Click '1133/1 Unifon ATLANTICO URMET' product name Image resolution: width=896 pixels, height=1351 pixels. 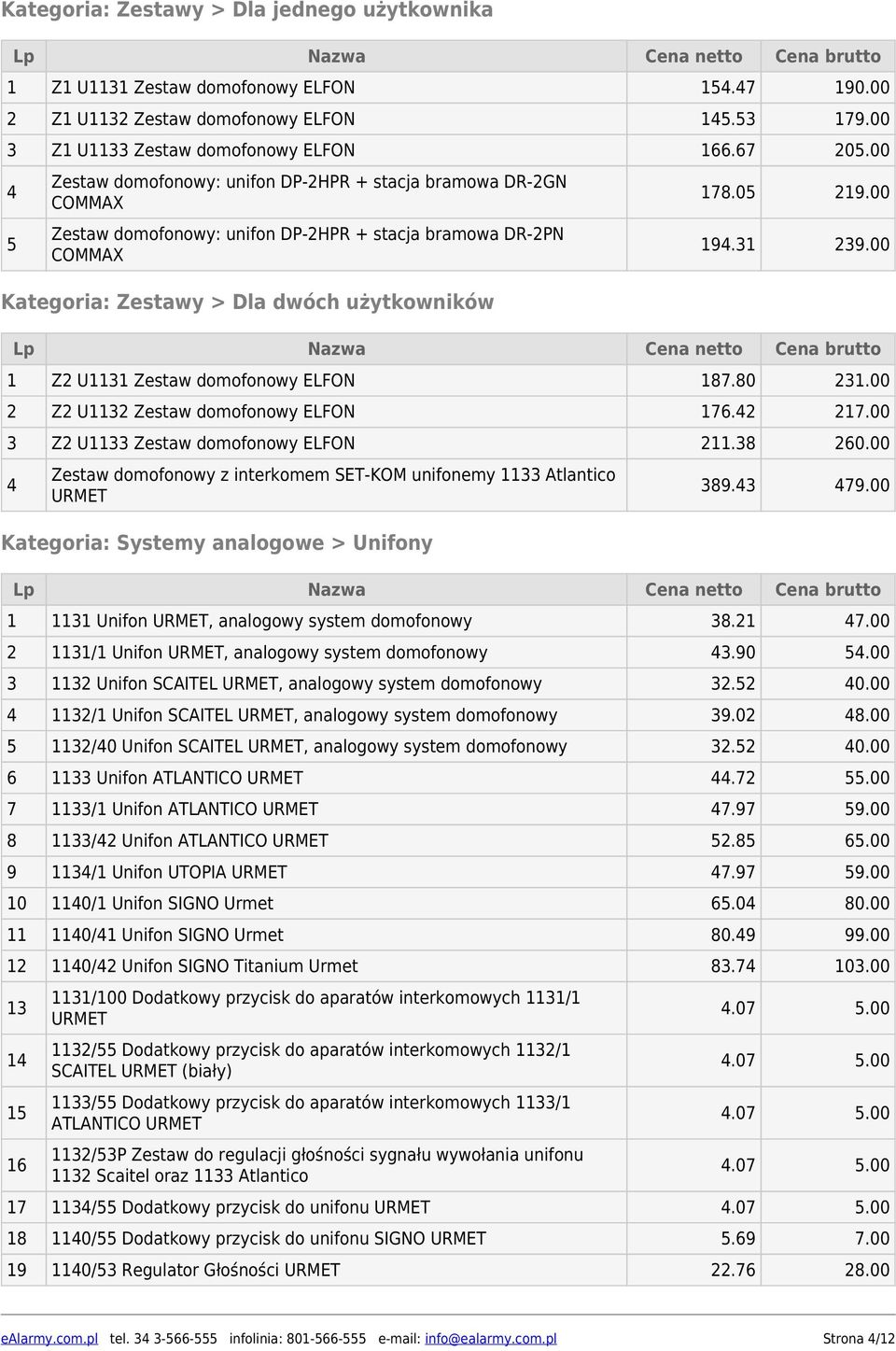(x=185, y=809)
